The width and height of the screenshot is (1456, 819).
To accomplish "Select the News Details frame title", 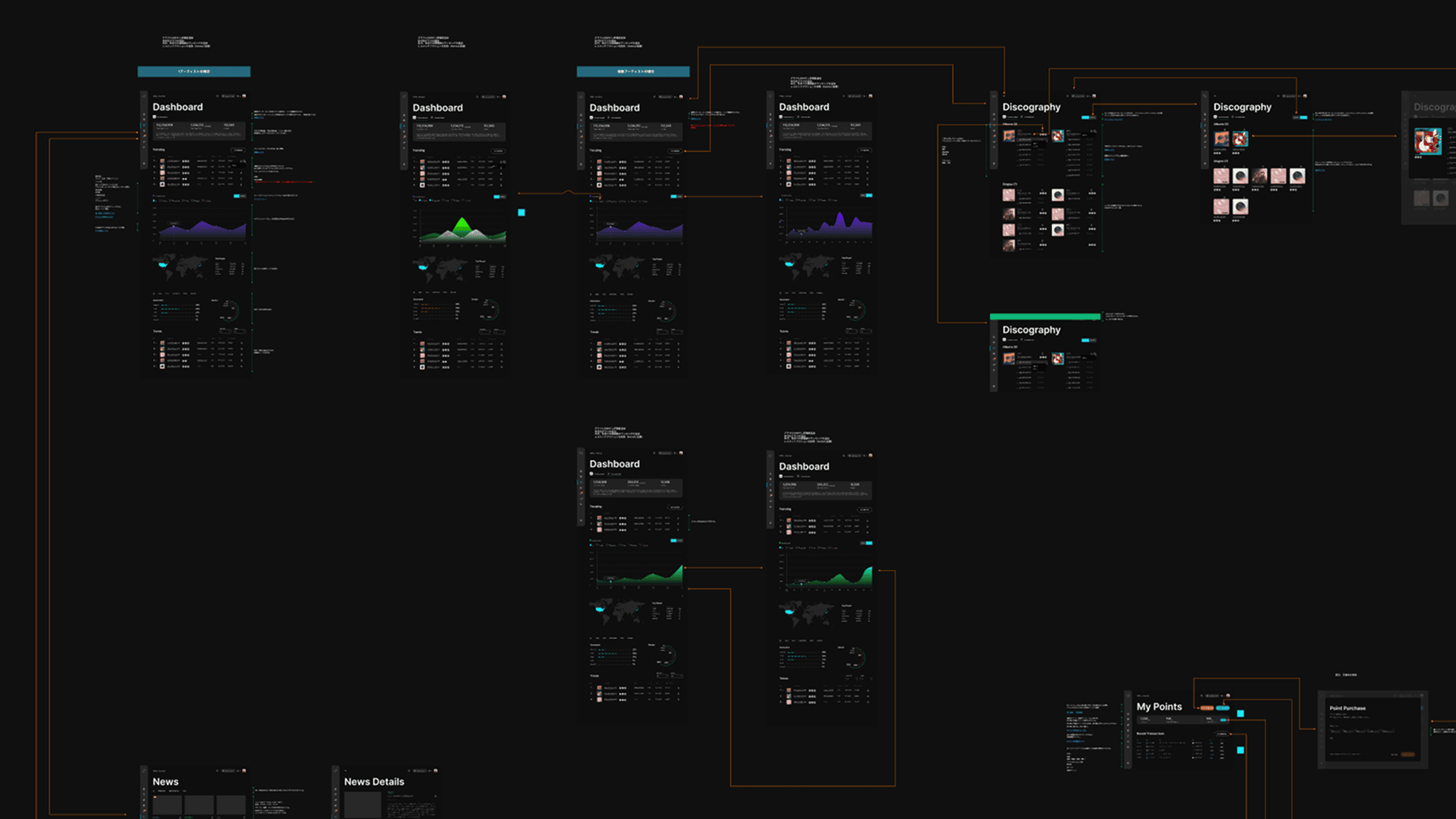I will click(374, 782).
